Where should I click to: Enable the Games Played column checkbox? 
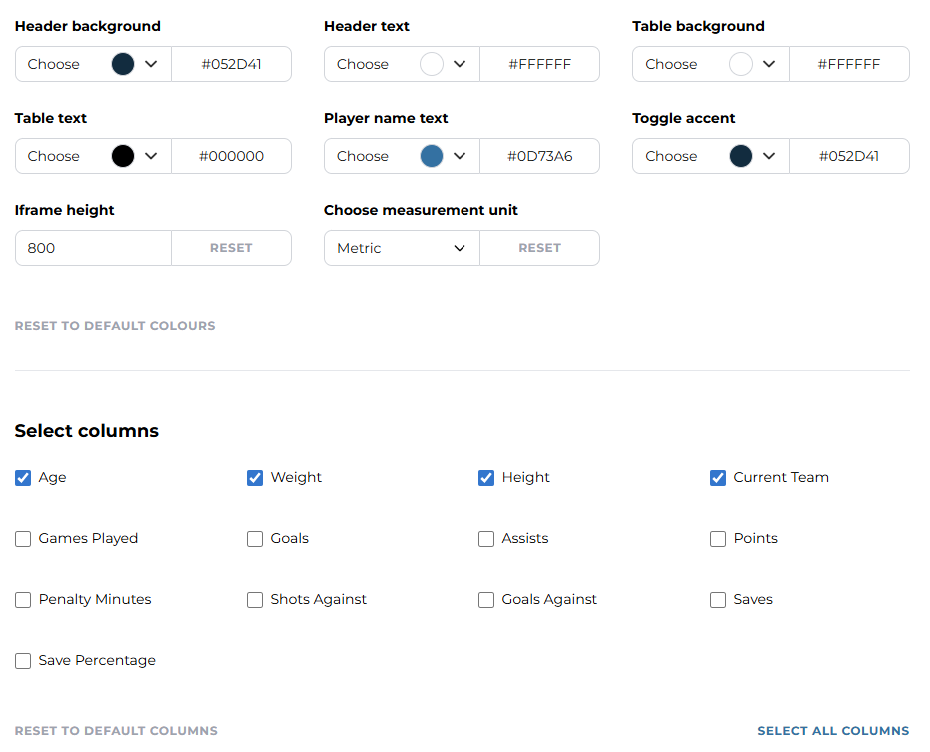23,539
